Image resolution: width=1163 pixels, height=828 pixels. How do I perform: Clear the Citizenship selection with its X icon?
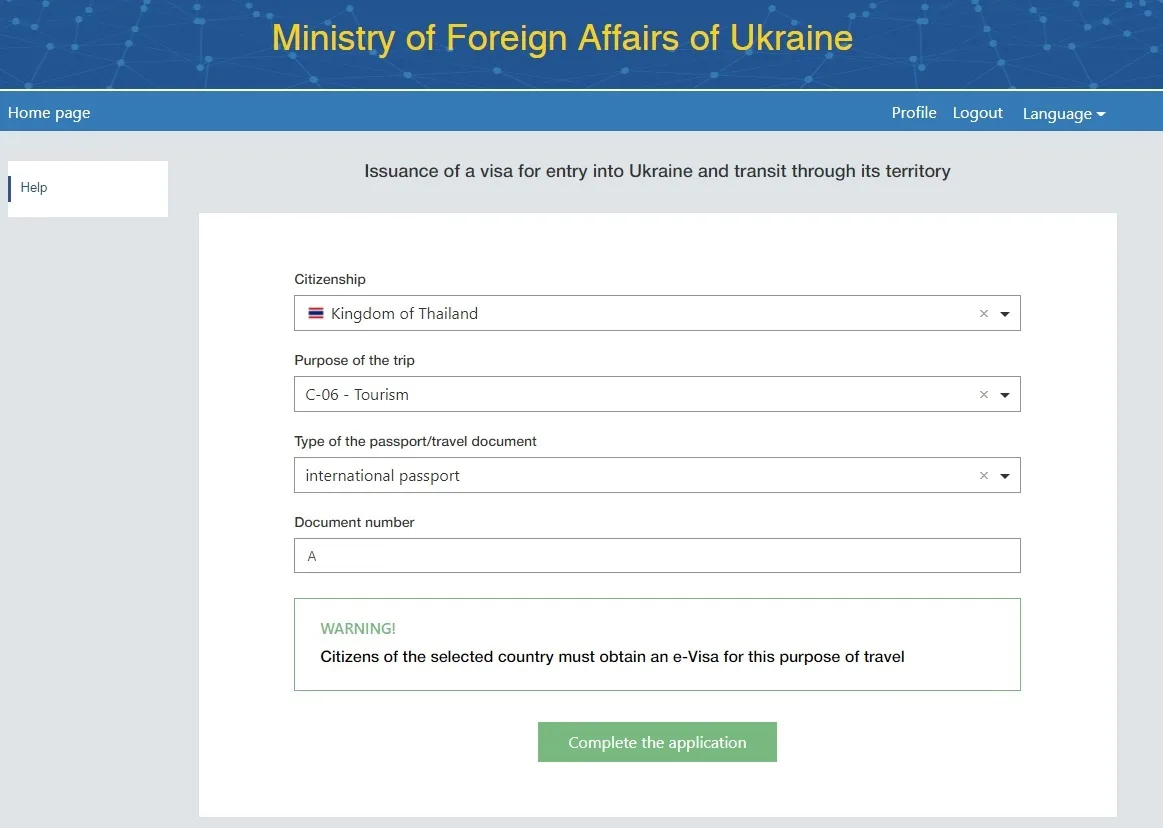click(984, 313)
